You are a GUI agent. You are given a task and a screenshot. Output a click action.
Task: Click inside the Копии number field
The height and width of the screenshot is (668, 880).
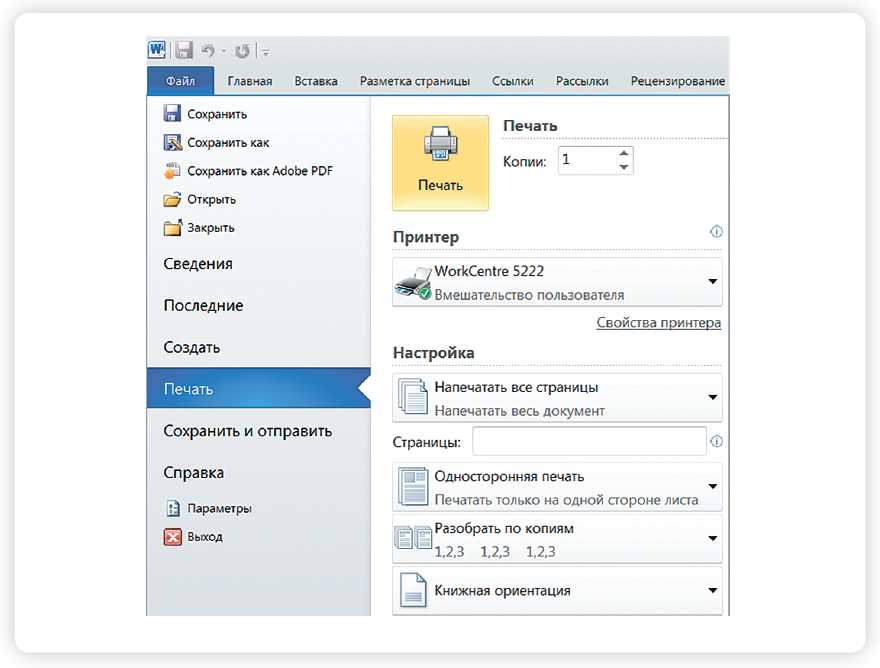587,161
